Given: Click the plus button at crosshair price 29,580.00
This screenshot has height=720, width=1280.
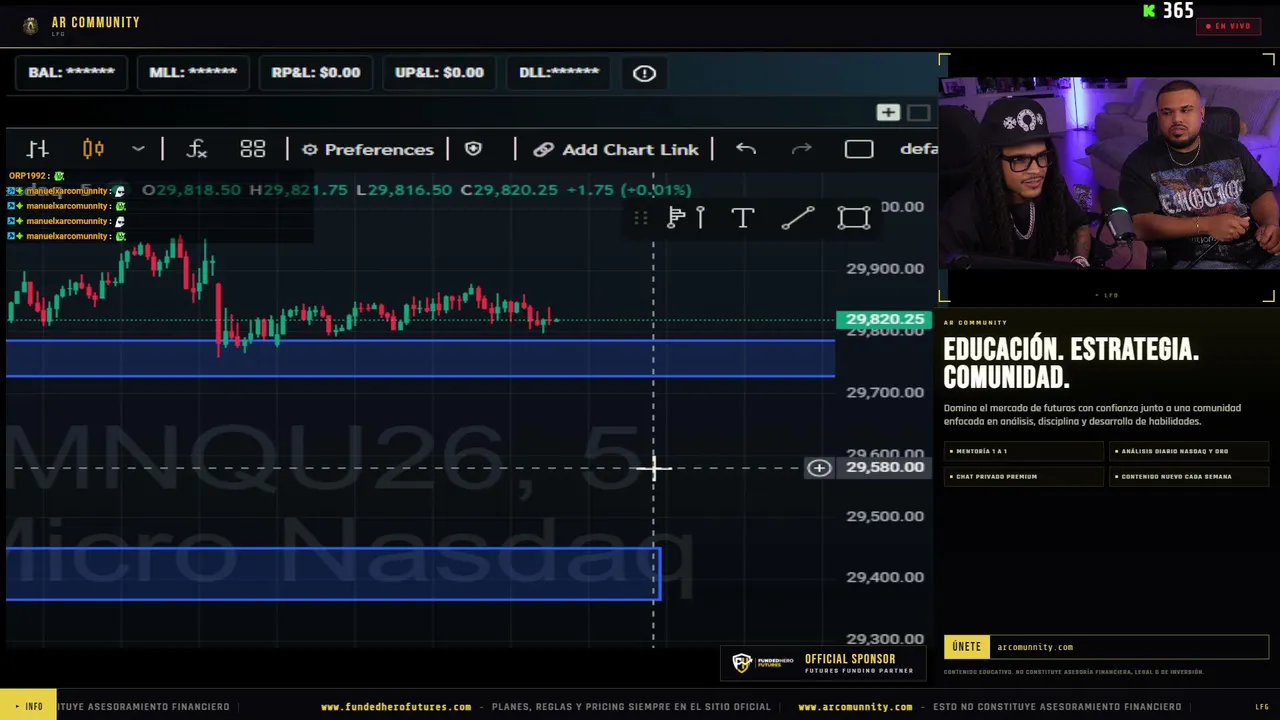Looking at the screenshot, I should point(819,467).
